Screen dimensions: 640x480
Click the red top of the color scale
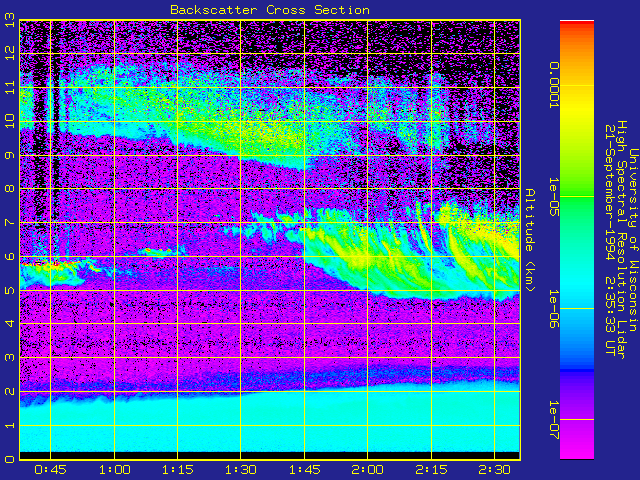pos(577,24)
